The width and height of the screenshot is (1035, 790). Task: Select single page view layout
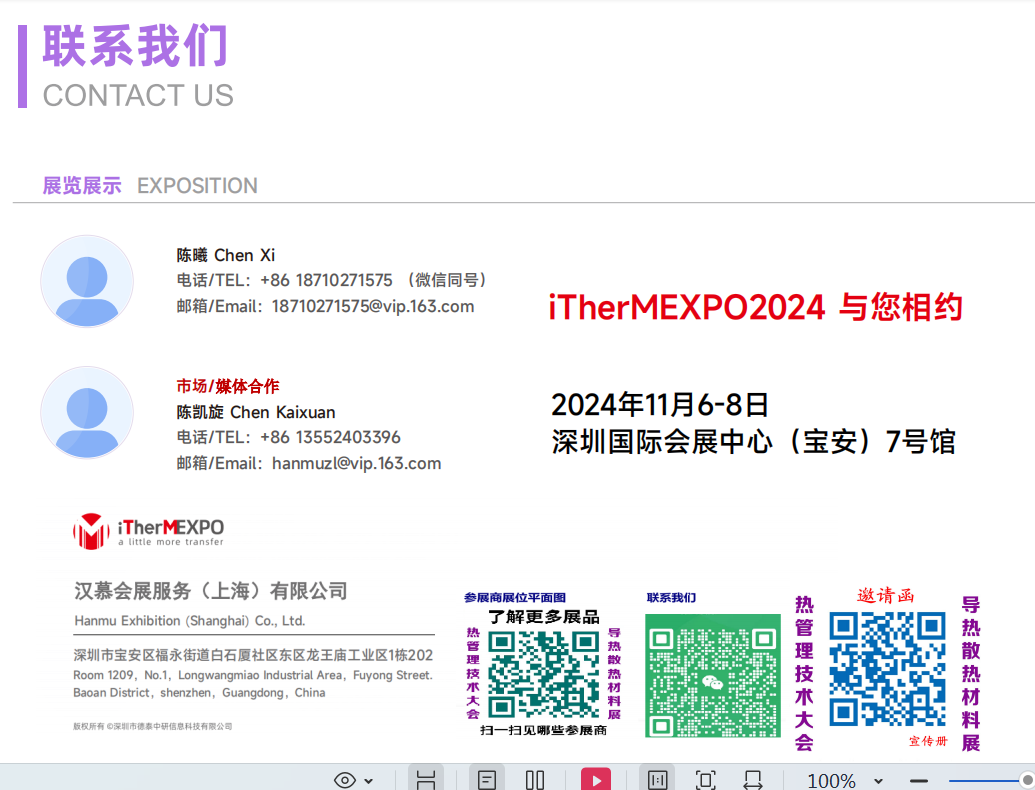pyautogui.click(x=486, y=780)
